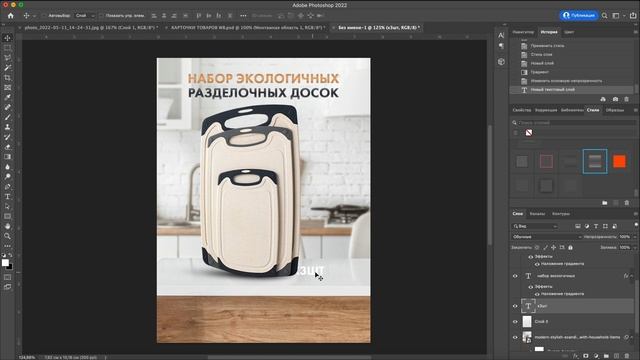Select the Rectangular Marquee tool
Image resolution: width=640 pixels, height=360 pixels.
coord(7,48)
